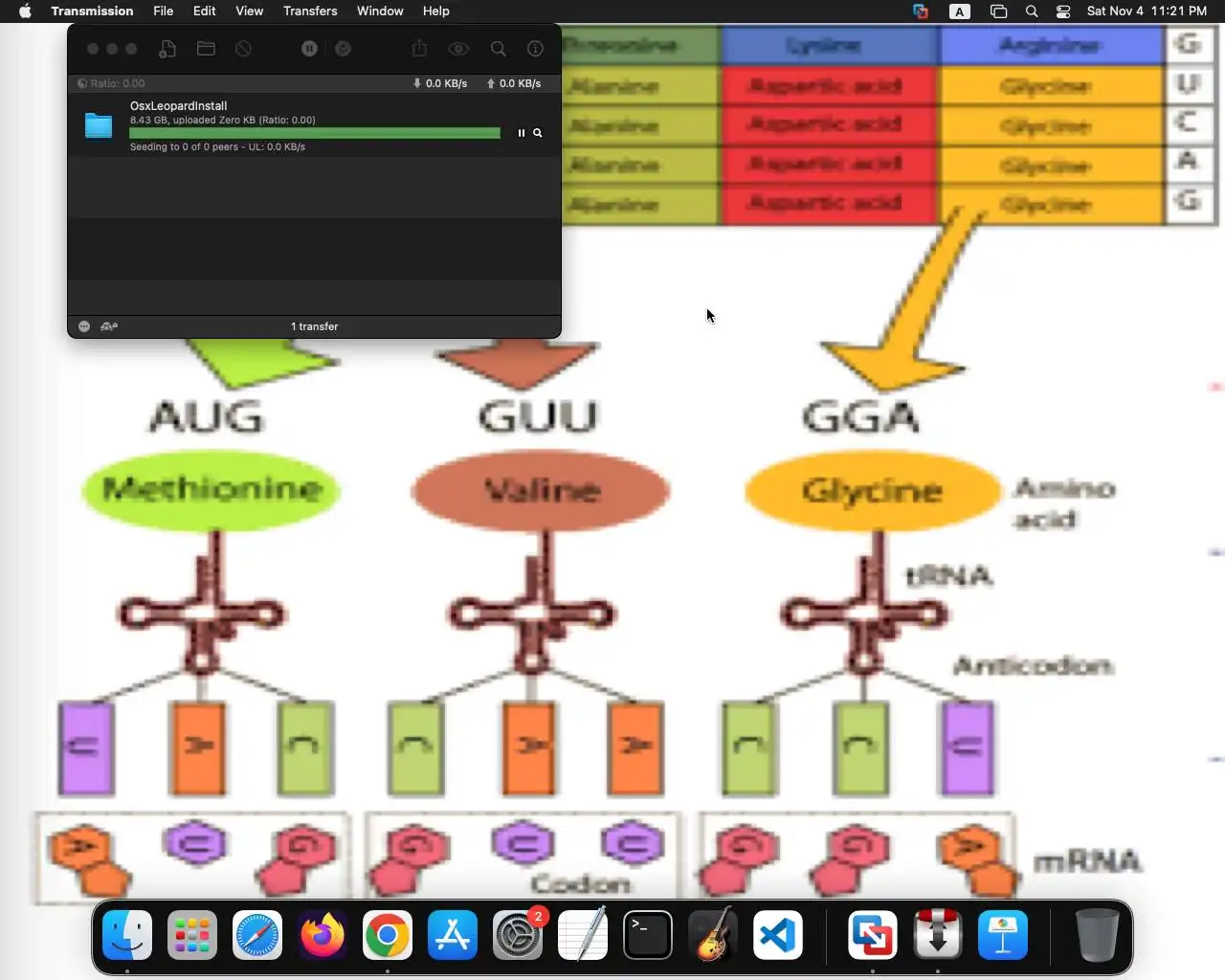1225x980 pixels.
Task: Open VMware Fusion from the Dock
Action: pos(872,935)
